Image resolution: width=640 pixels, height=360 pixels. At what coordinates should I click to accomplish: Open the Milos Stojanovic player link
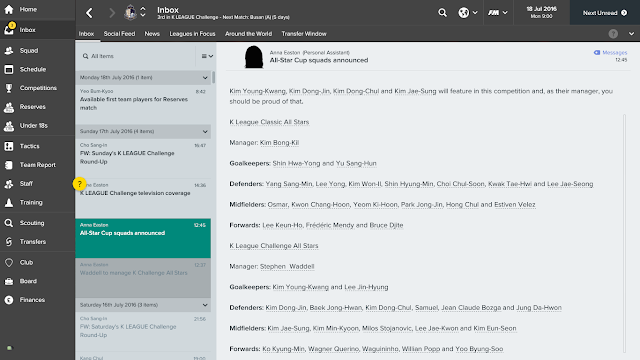pyautogui.click(x=387, y=328)
